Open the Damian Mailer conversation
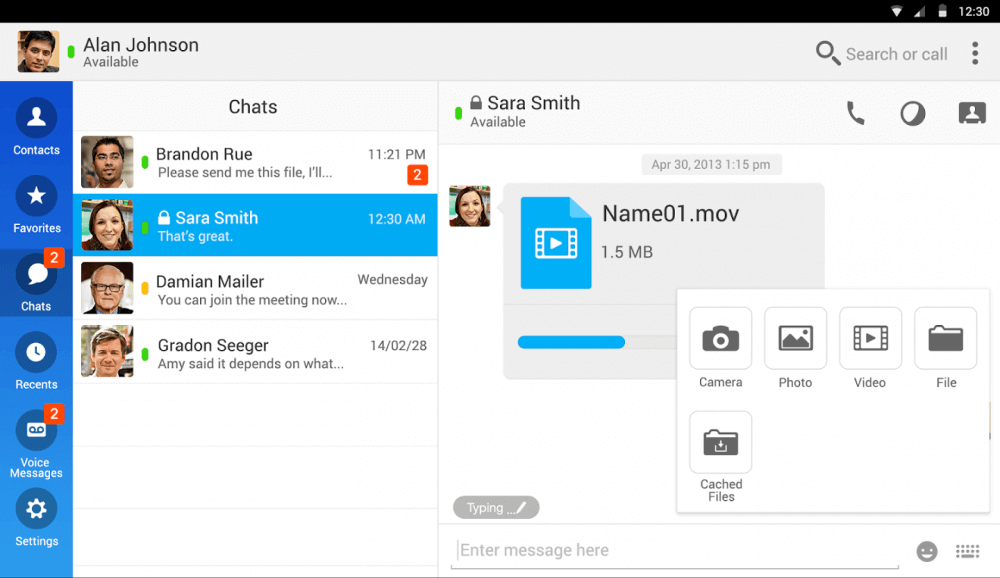1000x578 pixels. [x=255, y=288]
